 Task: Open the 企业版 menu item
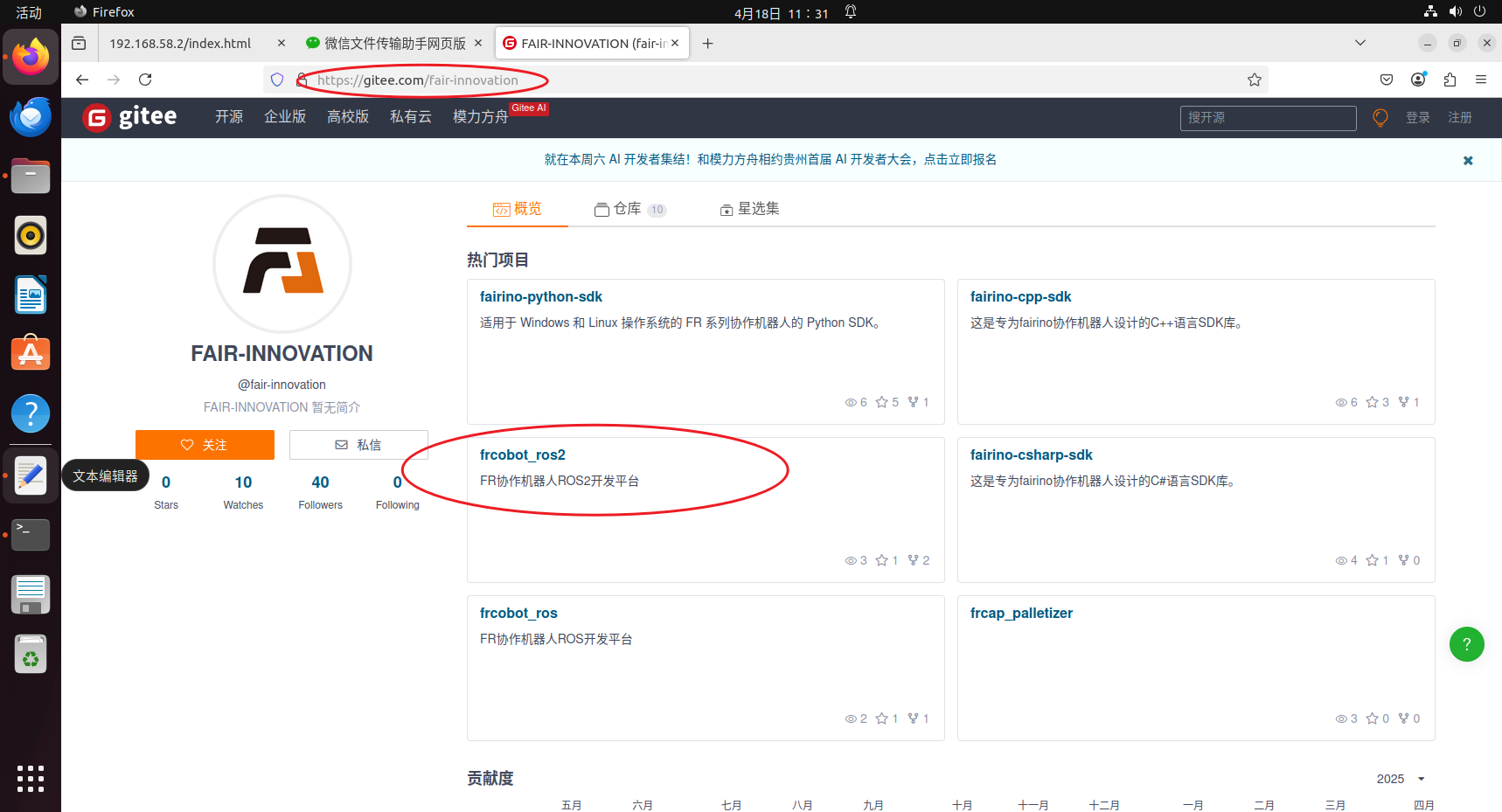(x=285, y=117)
